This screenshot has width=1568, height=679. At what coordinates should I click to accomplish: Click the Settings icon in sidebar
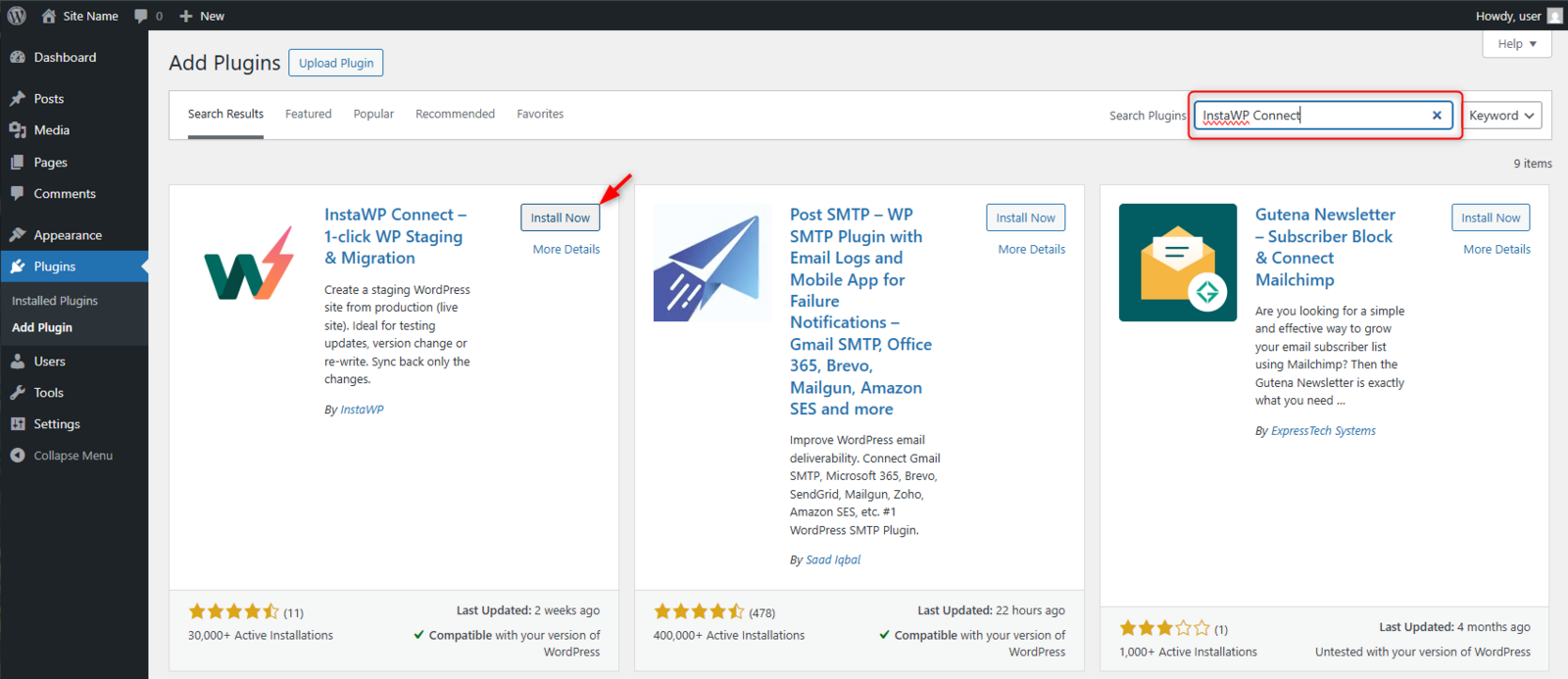tap(18, 424)
